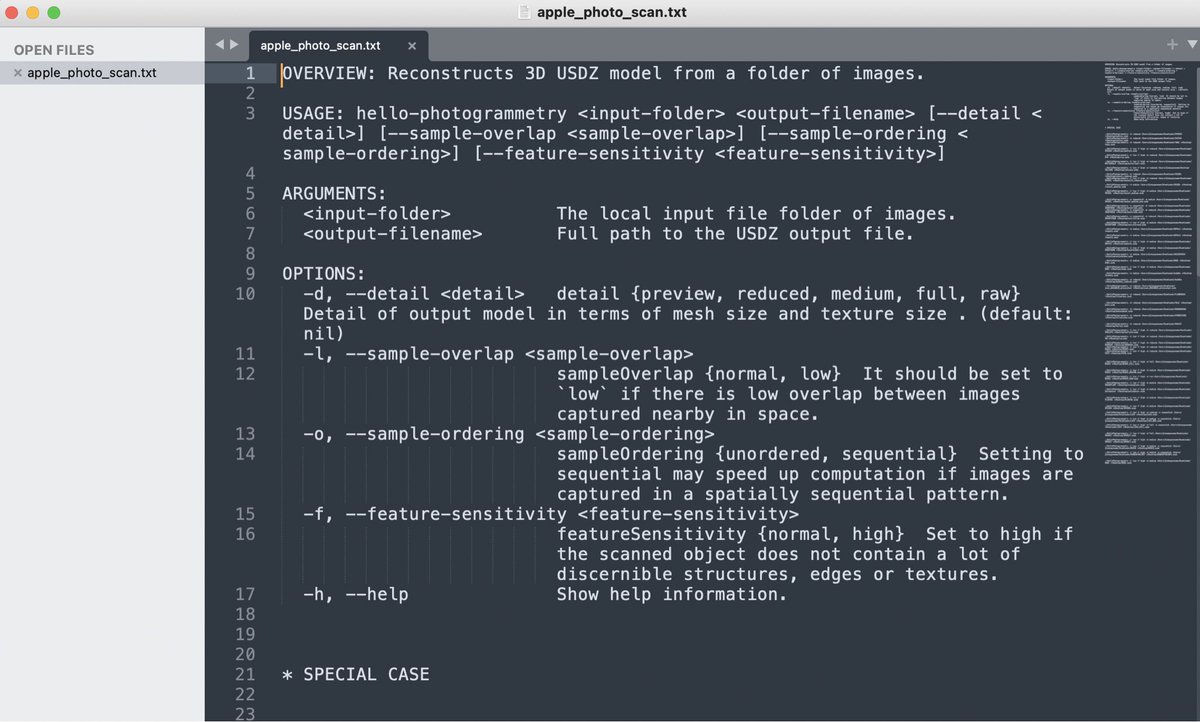Click the -h, --help option text
Viewport: 1200px width, 722px height.
[356, 594]
